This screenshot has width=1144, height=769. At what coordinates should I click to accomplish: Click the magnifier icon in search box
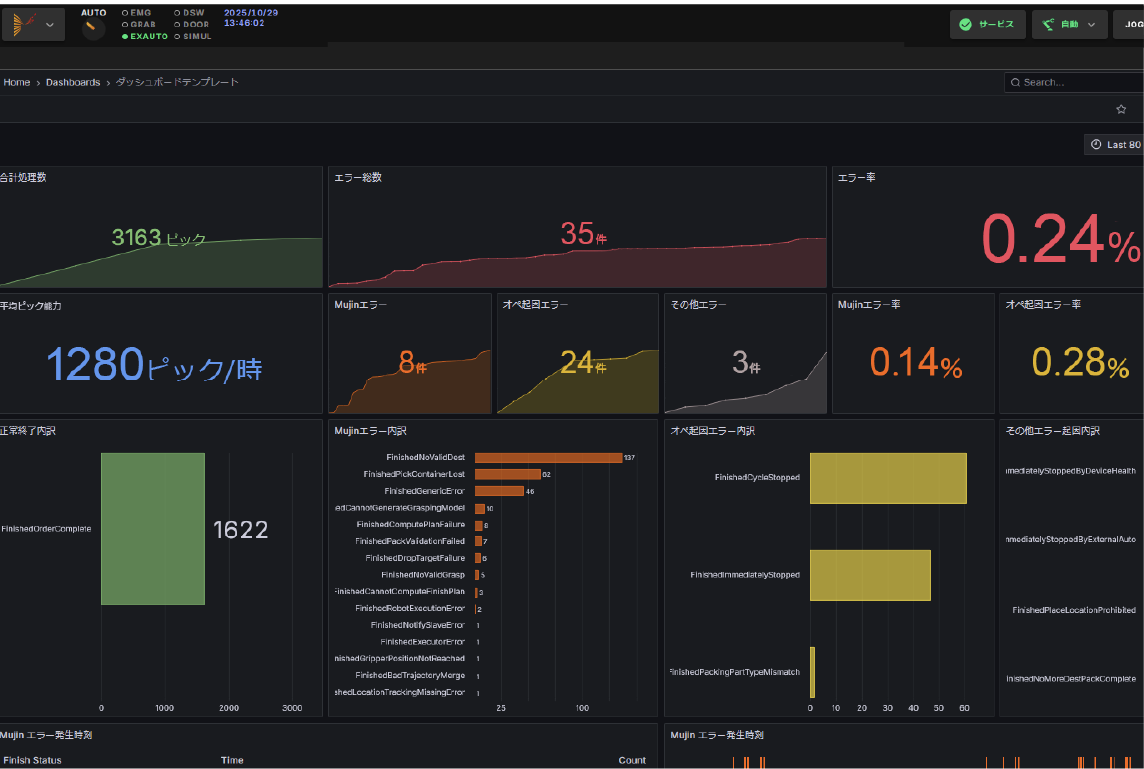tap(1016, 83)
